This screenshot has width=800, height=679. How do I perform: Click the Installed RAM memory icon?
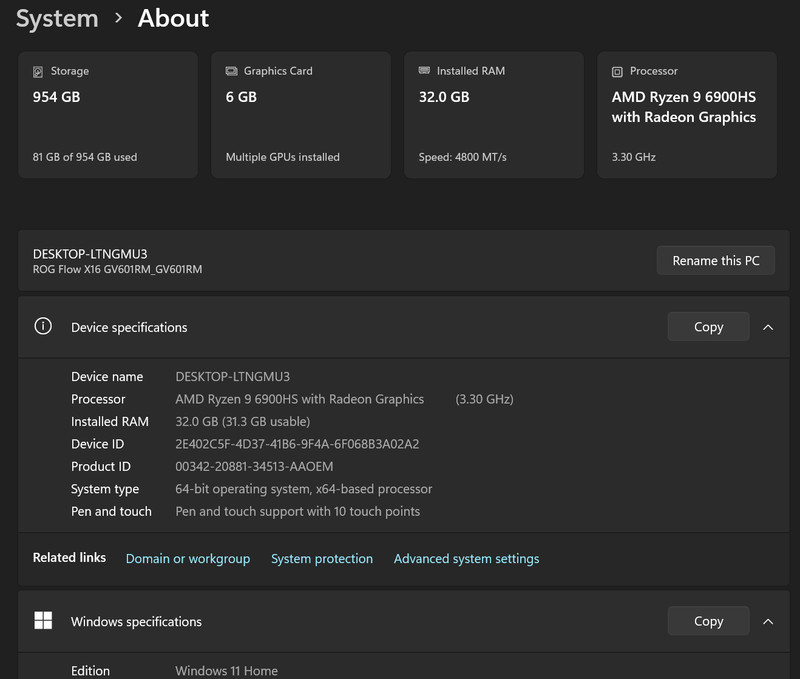424,70
